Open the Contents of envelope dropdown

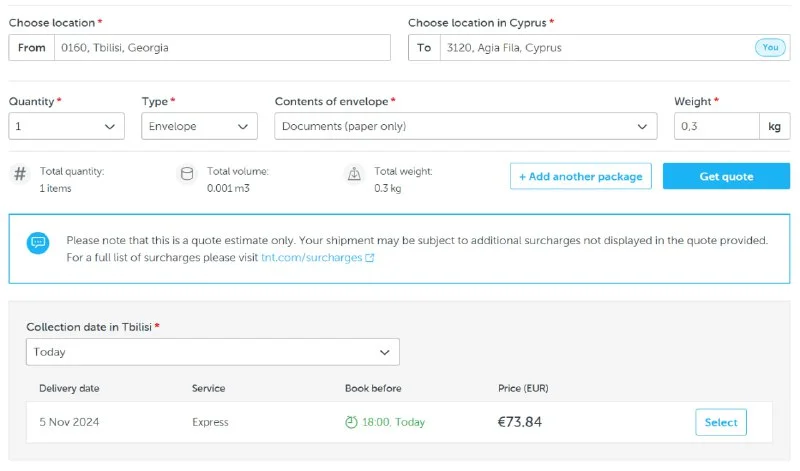pyautogui.click(x=465, y=126)
